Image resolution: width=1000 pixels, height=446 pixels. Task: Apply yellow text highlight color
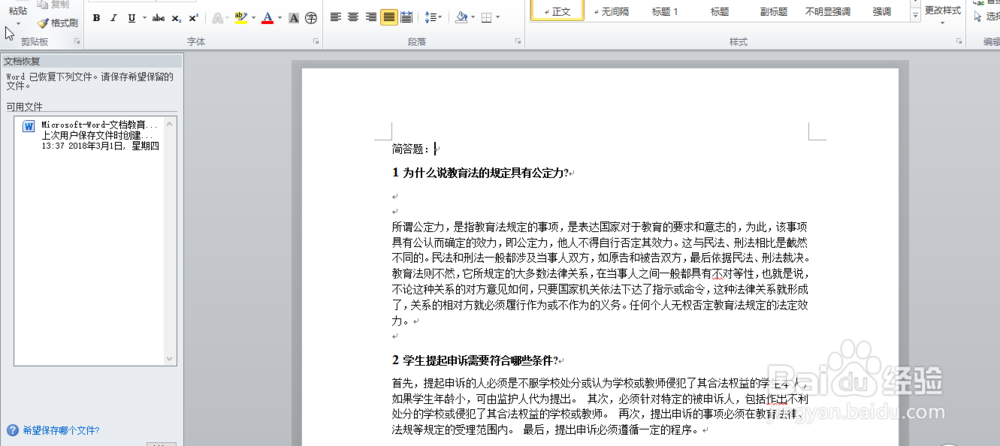(240, 18)
